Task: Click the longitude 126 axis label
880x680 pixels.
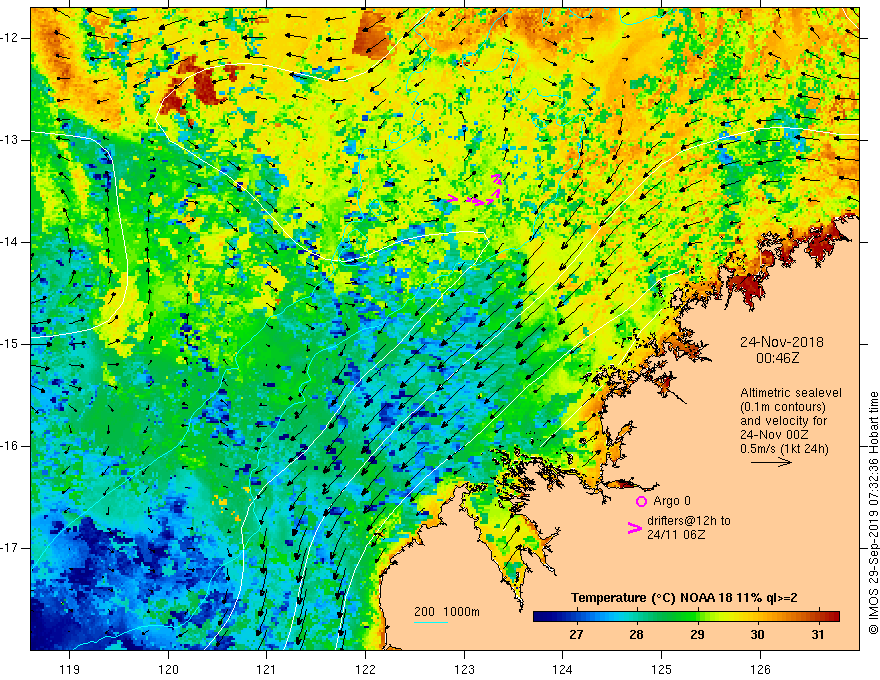Action: click(760, 669)
